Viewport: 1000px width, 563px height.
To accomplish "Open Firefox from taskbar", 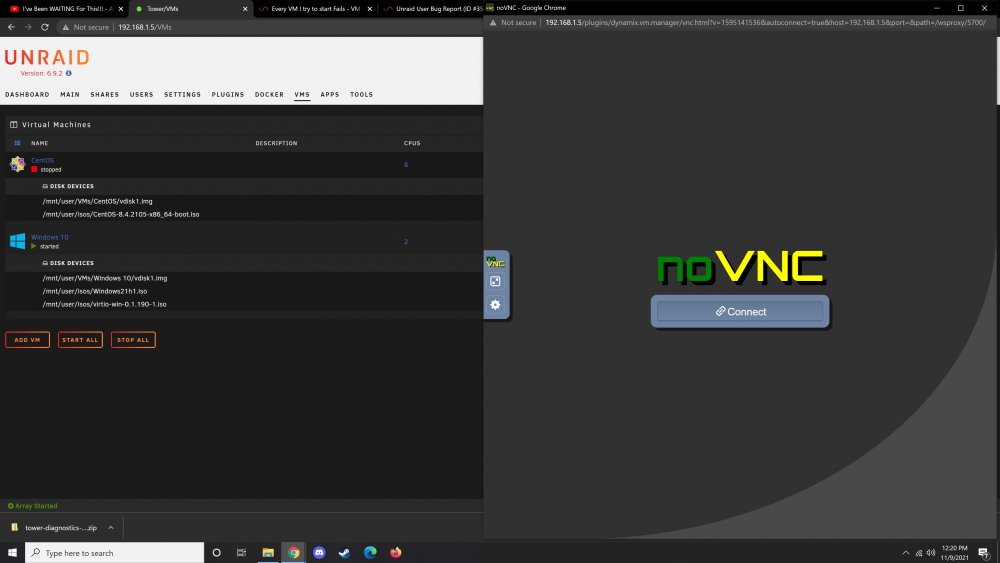I will tap(395, 553).
